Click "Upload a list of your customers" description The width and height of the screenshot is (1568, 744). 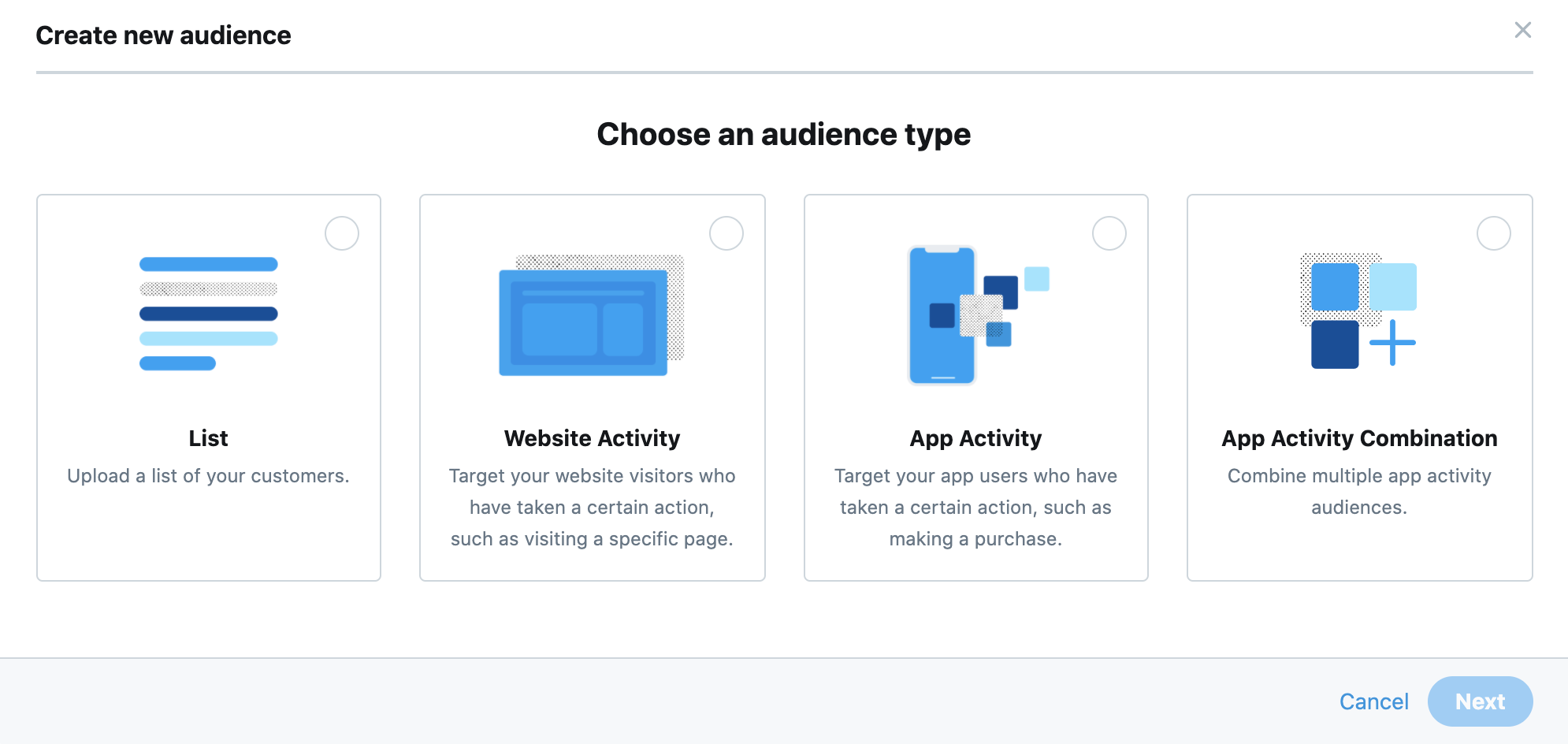208,476
